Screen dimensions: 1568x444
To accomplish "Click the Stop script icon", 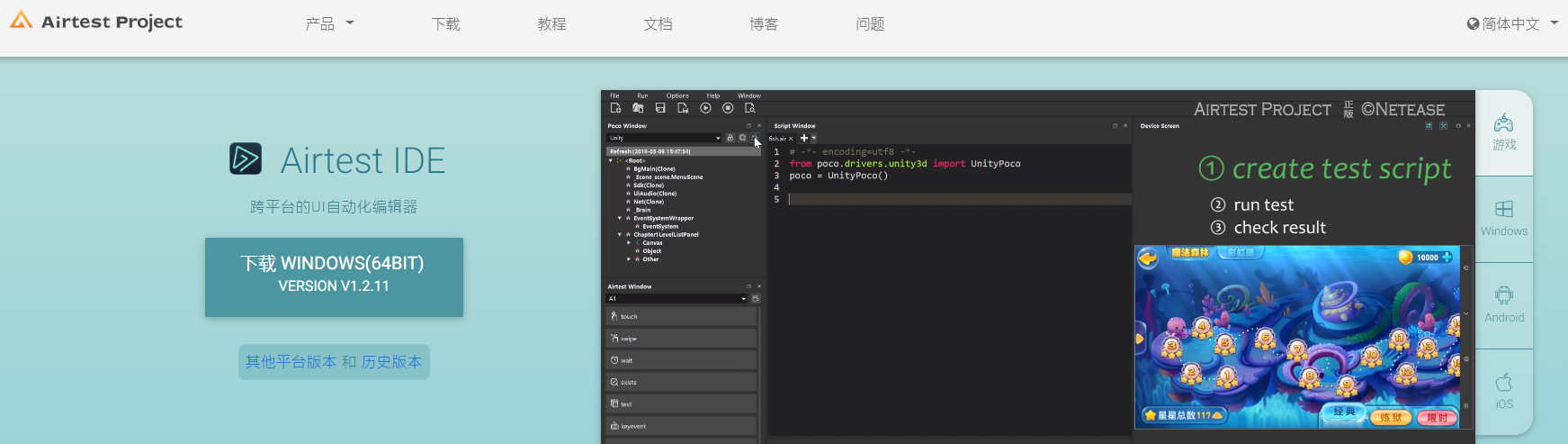I will pyautogui.click(x=728, y=108).
